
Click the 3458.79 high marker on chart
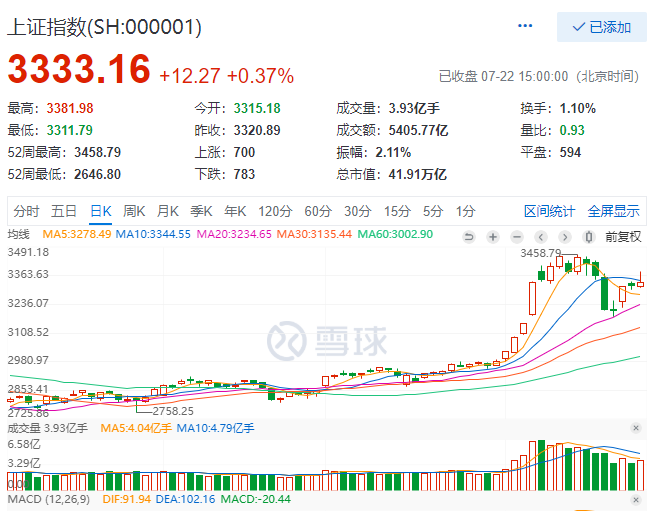coord(541,253)
